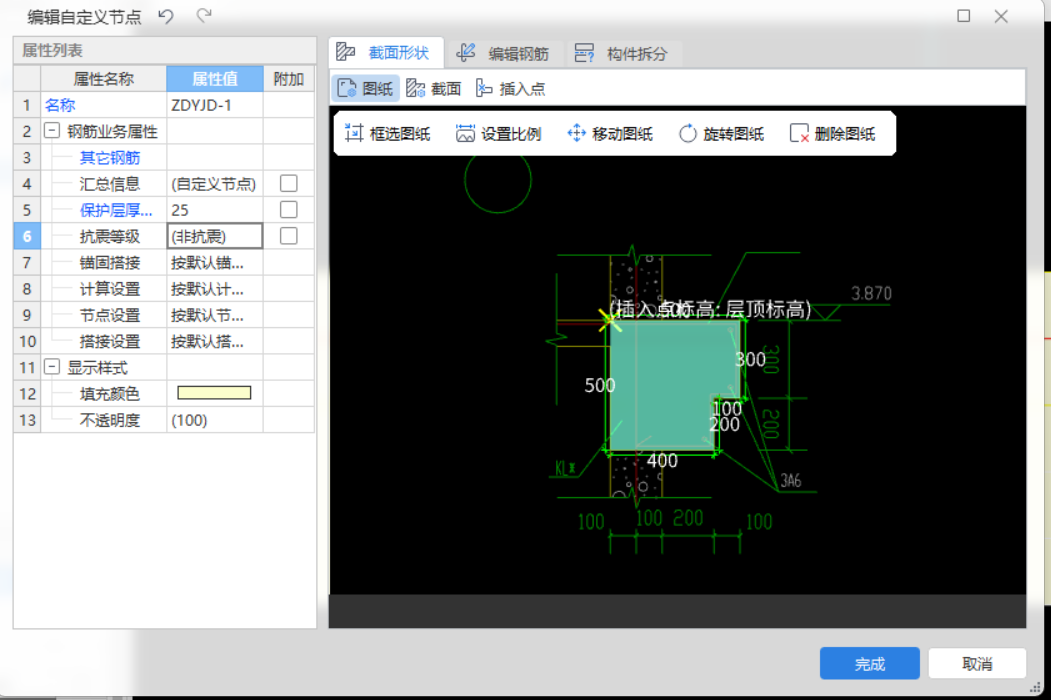The width and height of the screenshot is (1051, 700).
Task: Click the 保护层厚度 value 25
Action: [214, 210]
